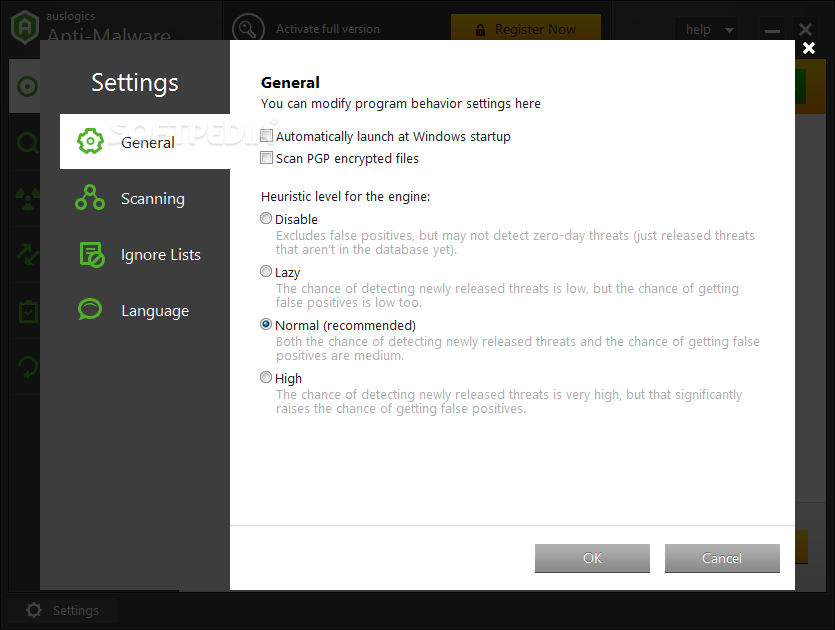Enable Scan PGP encrypted files checkbox
The image size is (835, 630).
pyautogui.click(x=266, y=158)
